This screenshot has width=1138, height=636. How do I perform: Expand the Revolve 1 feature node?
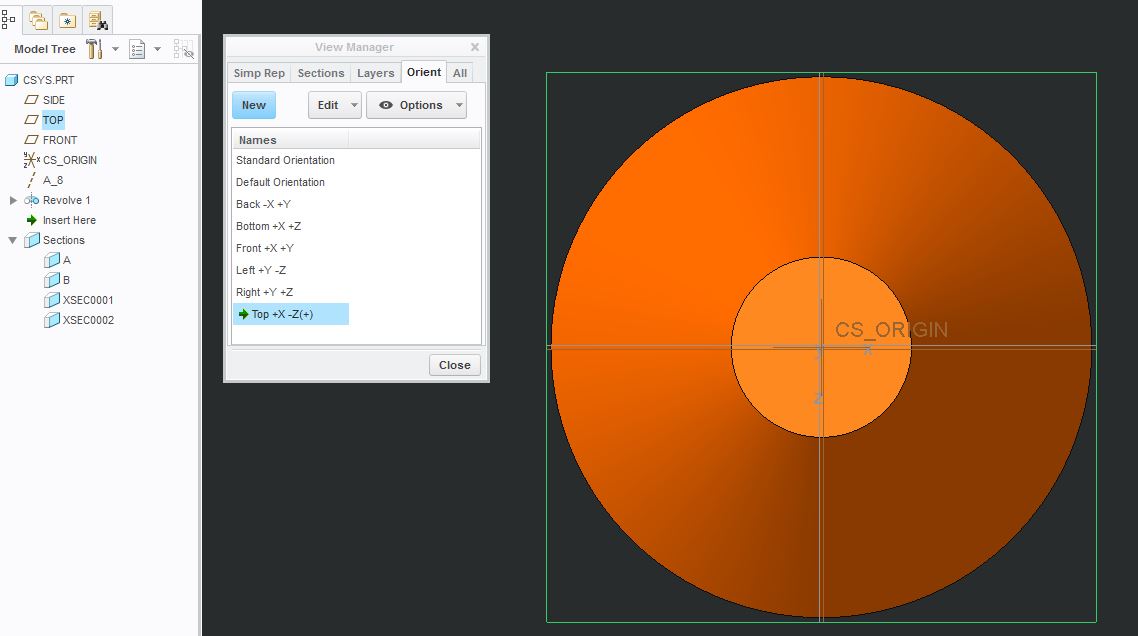(x=13, y=200)
